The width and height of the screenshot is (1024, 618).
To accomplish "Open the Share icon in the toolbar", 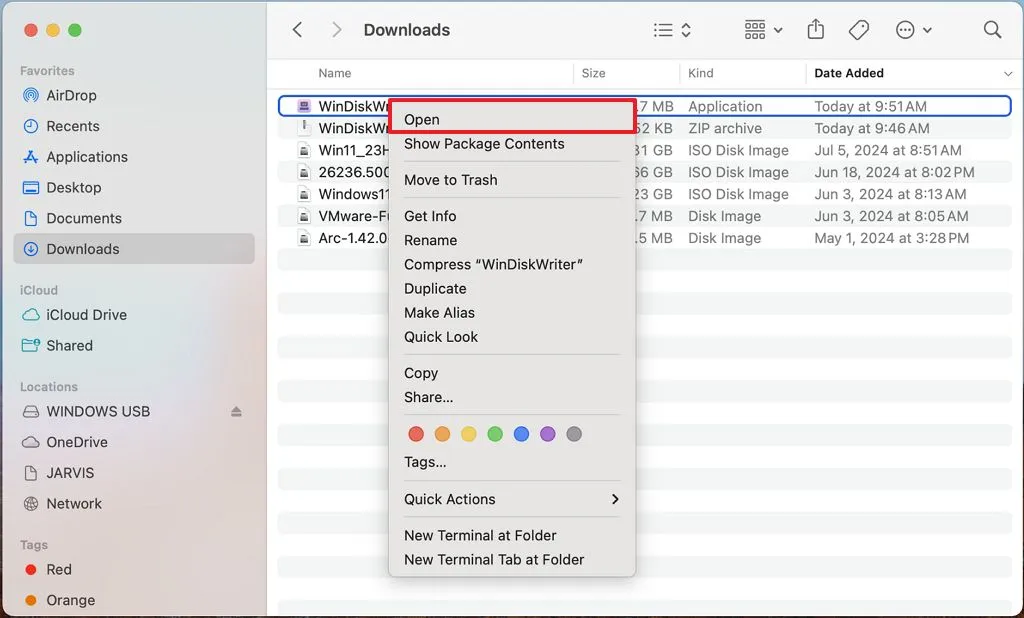I will click(x=815, y=30).
